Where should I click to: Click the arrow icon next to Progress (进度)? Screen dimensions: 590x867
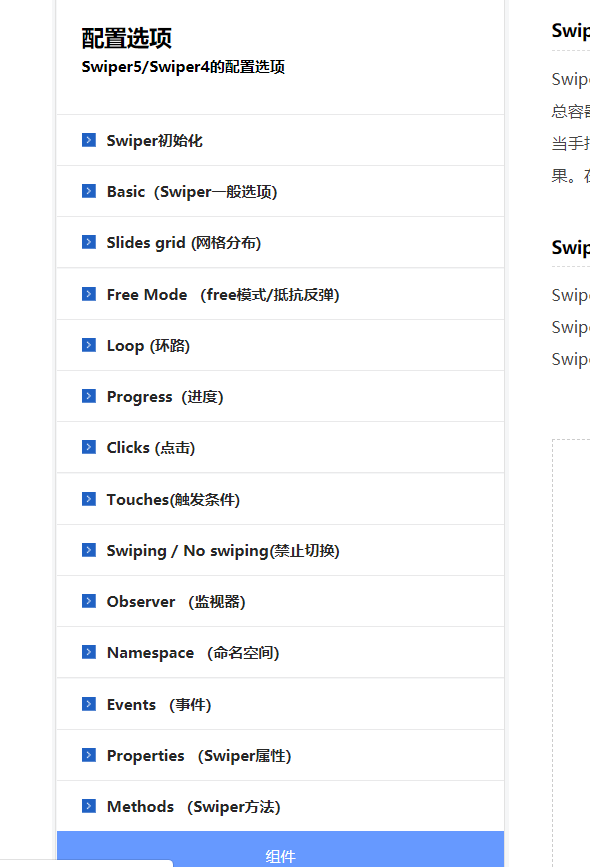point(88,396)
